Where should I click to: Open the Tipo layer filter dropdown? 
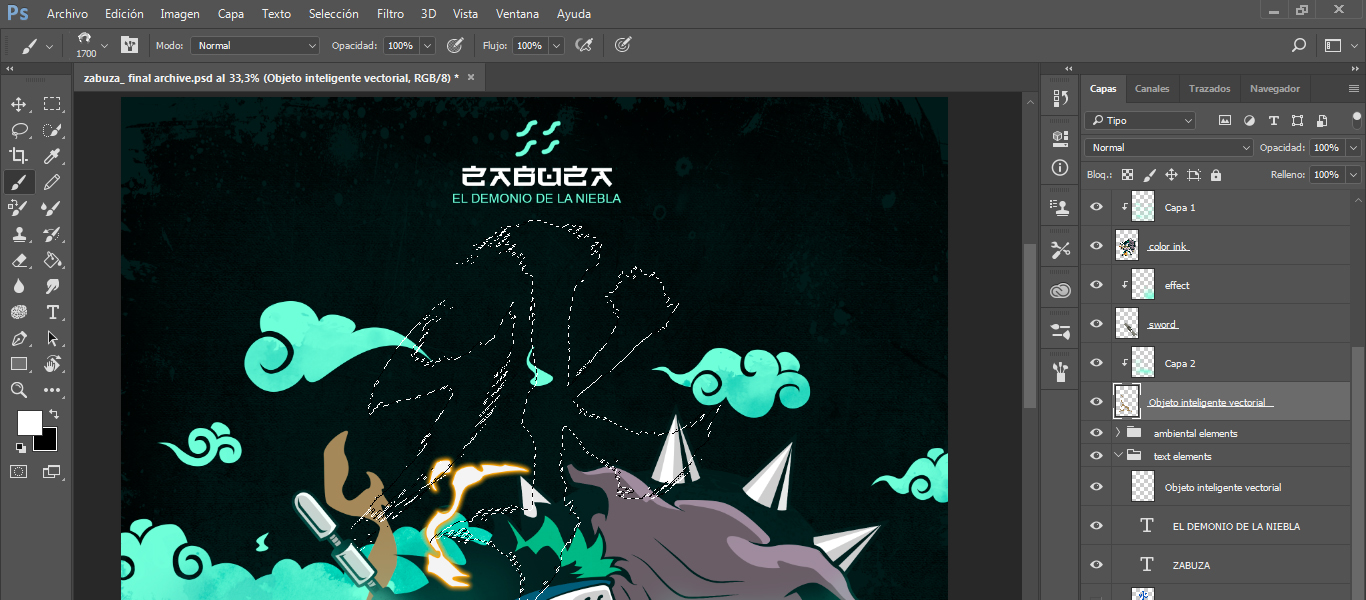[1140, 121]
